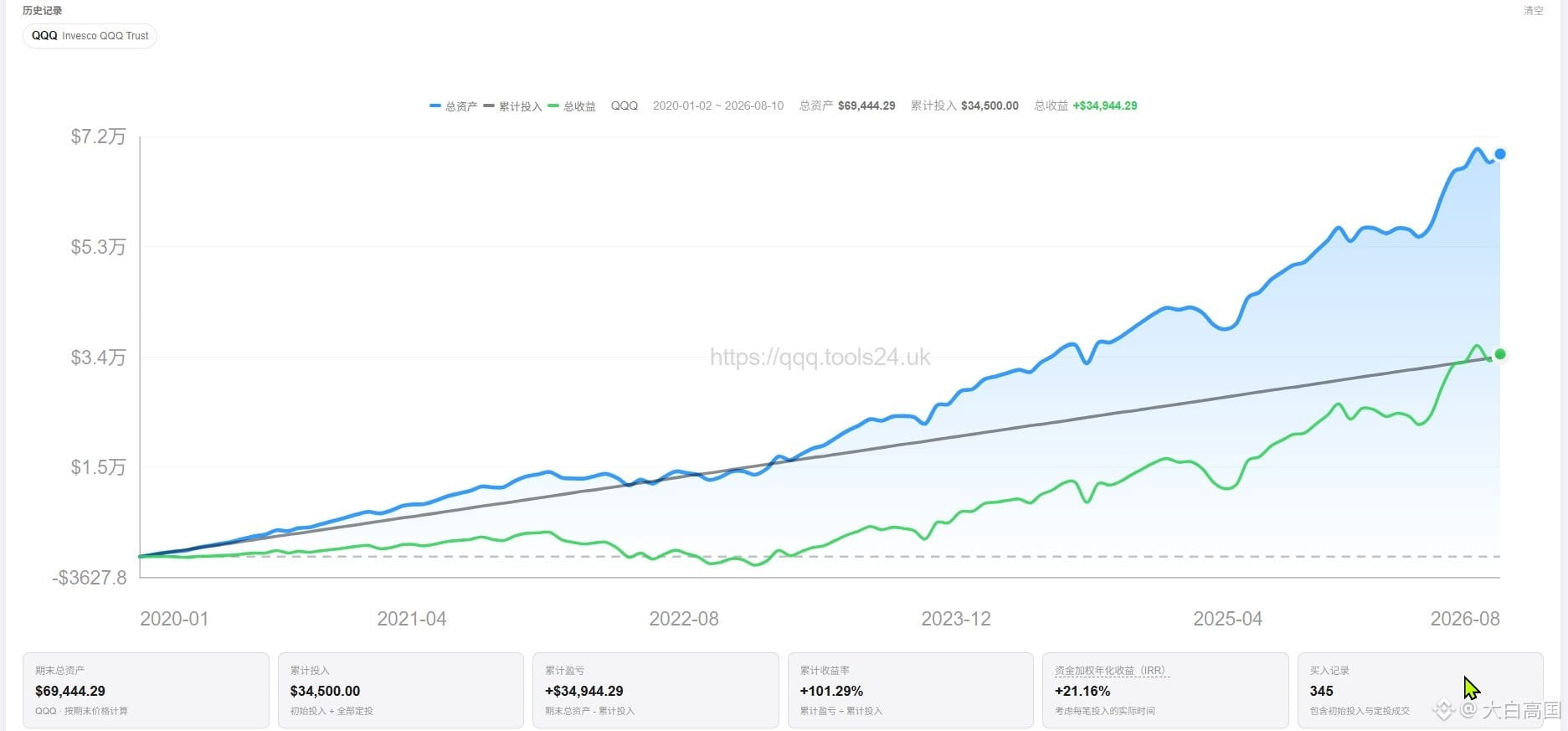Toggle the 累计投入 legend series
The image size is (1568, 731).
point(512,106)
